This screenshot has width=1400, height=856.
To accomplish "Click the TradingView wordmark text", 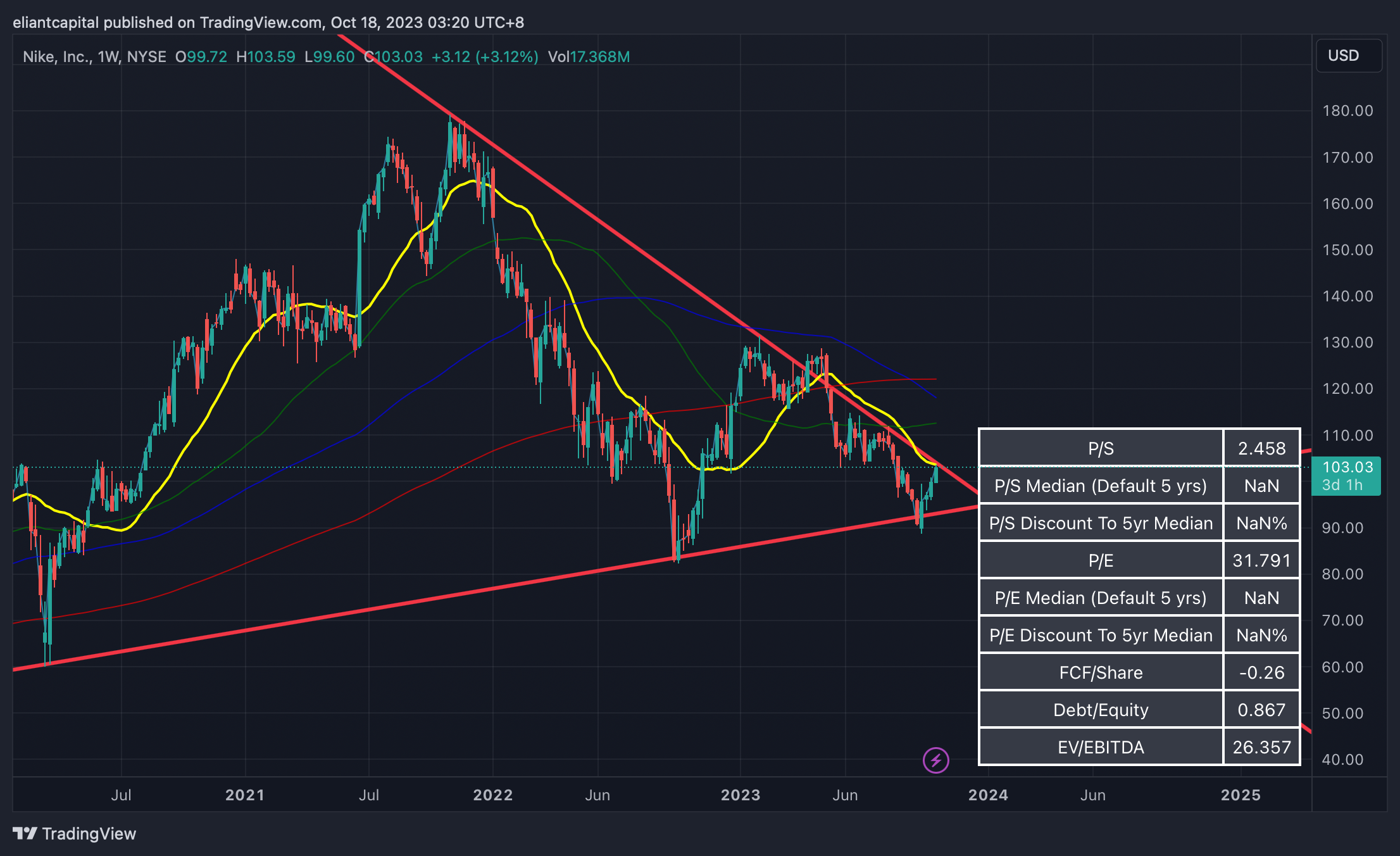I will point(89,833).
